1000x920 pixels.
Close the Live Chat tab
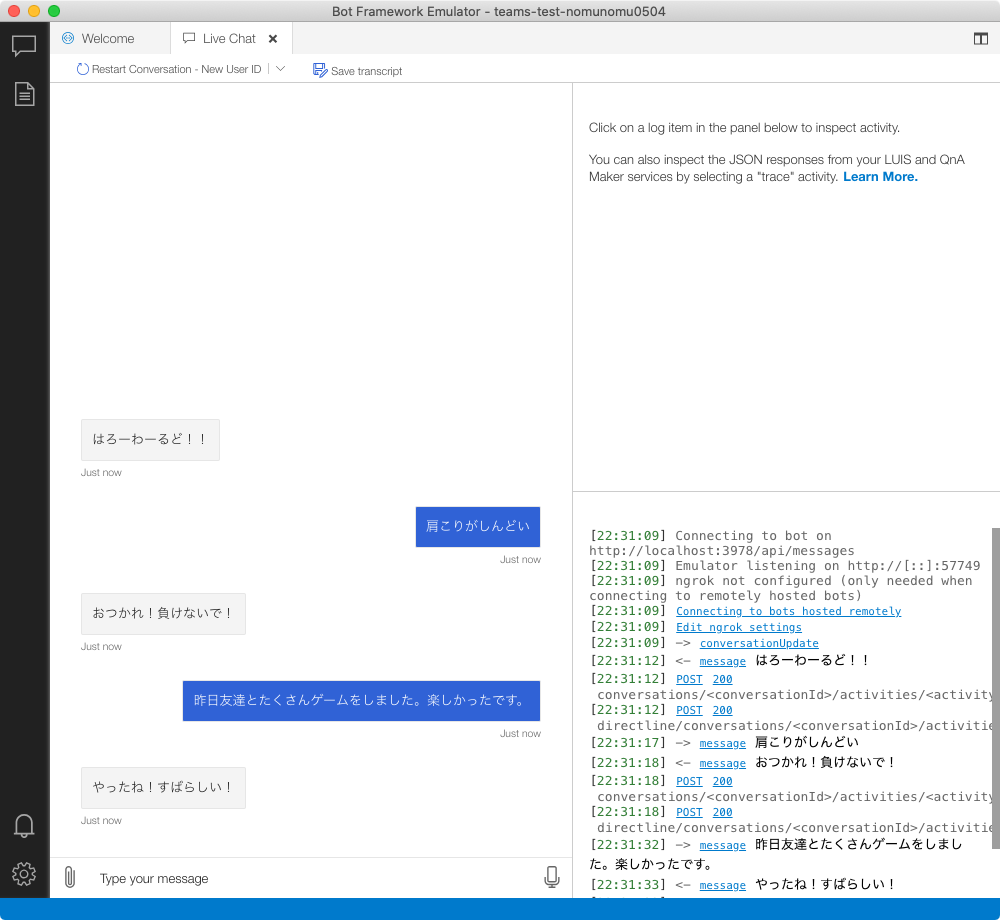point(272,38)
